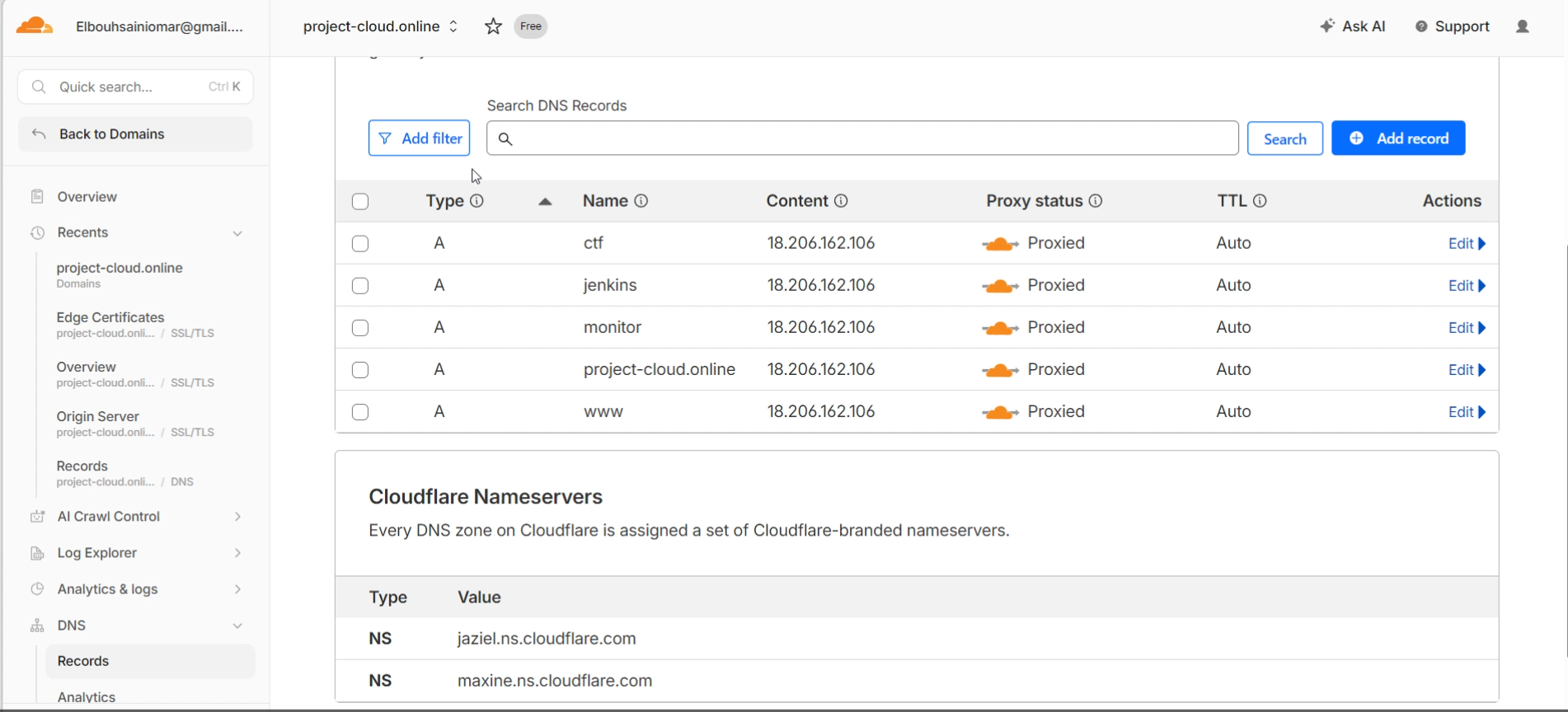Click the Ask AI sparkle icon
The width and height of the screenshot is (1568, 712).
pyautogui.click(x=1327, y=26)
